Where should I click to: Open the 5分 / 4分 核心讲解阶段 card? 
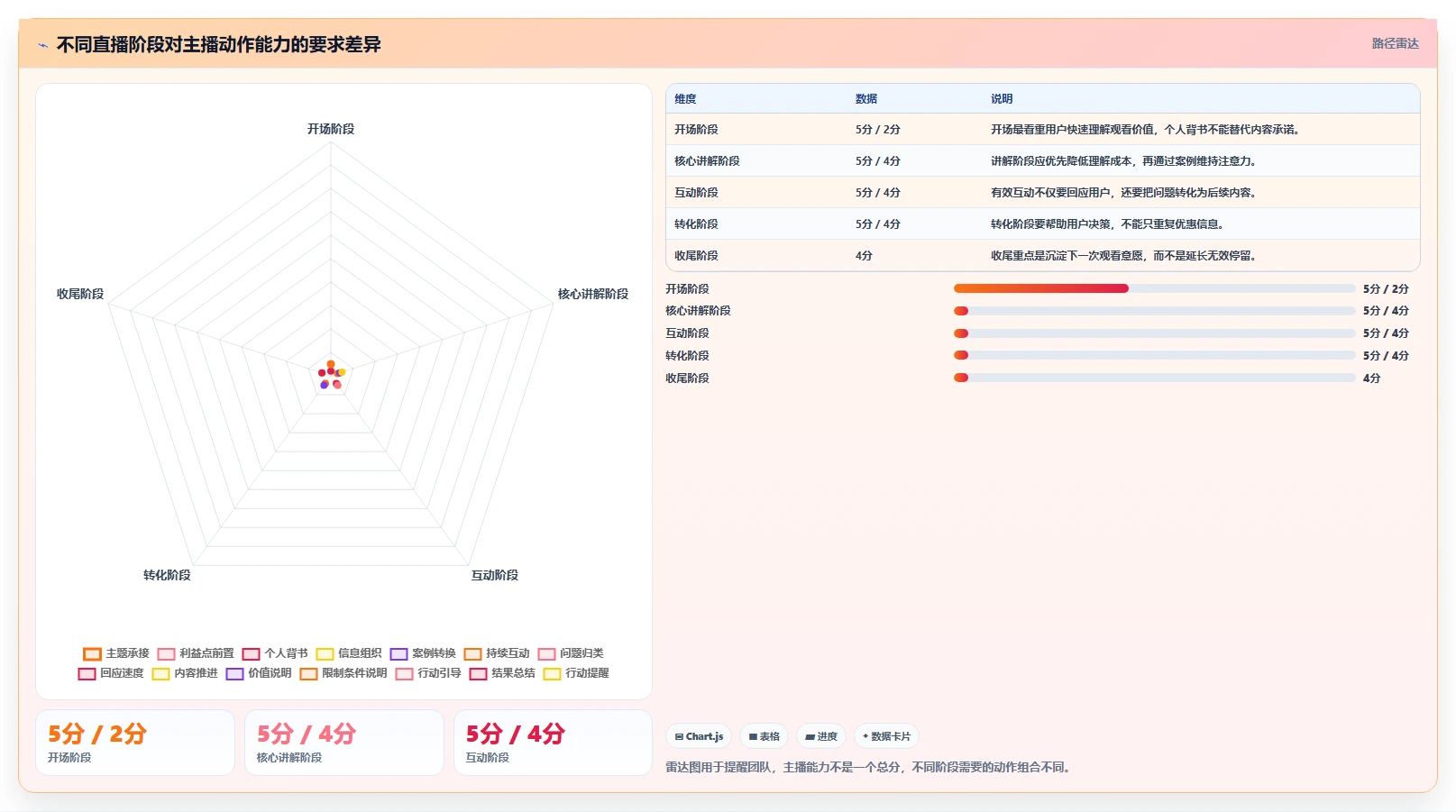point(344,743)
